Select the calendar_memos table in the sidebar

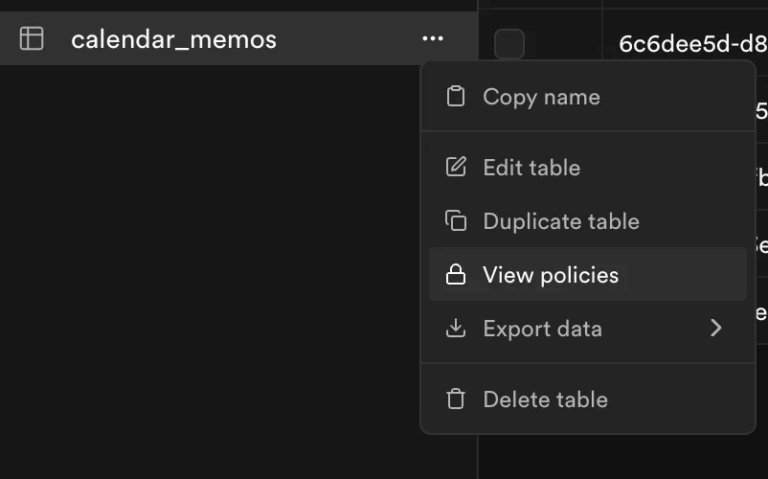coord(174,39)
